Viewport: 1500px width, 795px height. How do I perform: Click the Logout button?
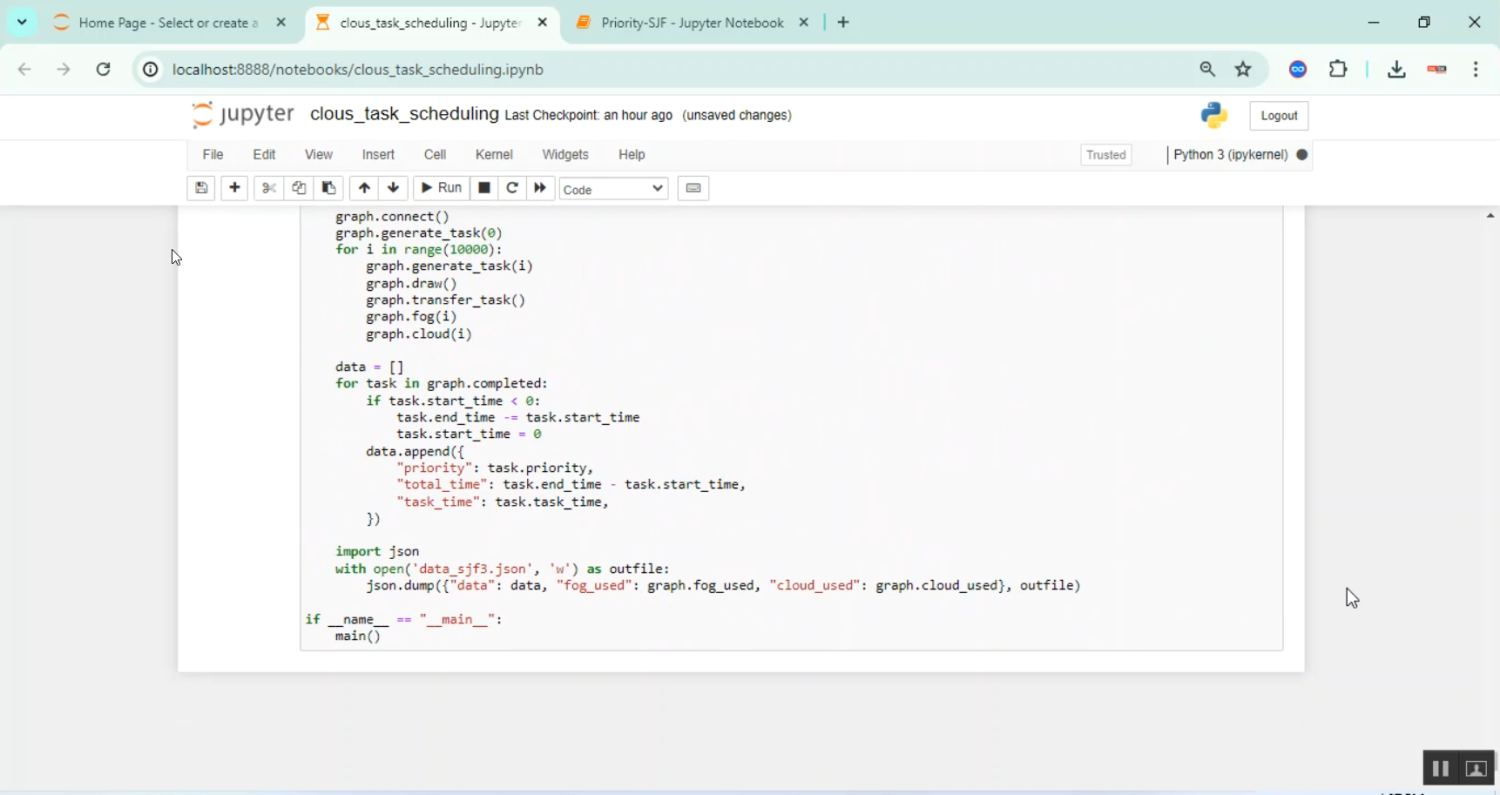point(1278,116)
